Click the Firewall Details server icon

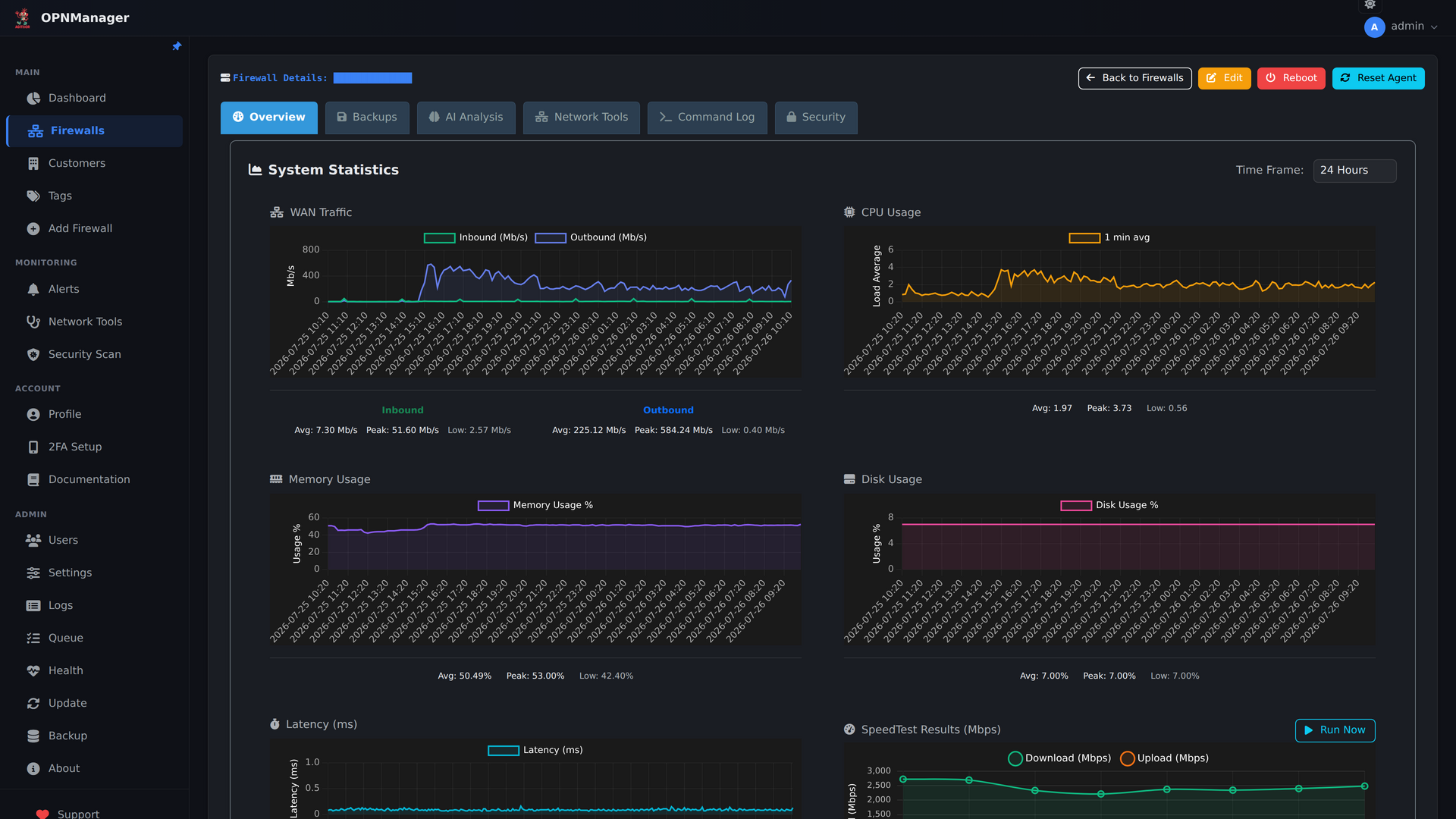coord(225,78)
